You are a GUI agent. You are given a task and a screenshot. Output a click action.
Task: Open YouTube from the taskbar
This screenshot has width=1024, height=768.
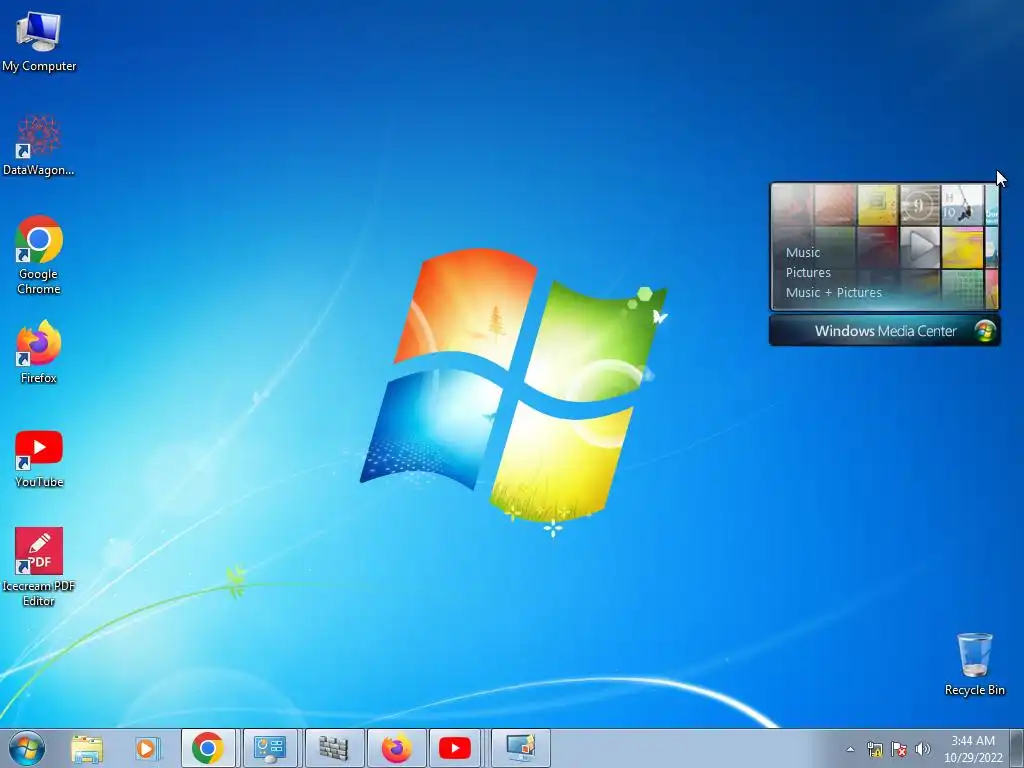[455, 748]
